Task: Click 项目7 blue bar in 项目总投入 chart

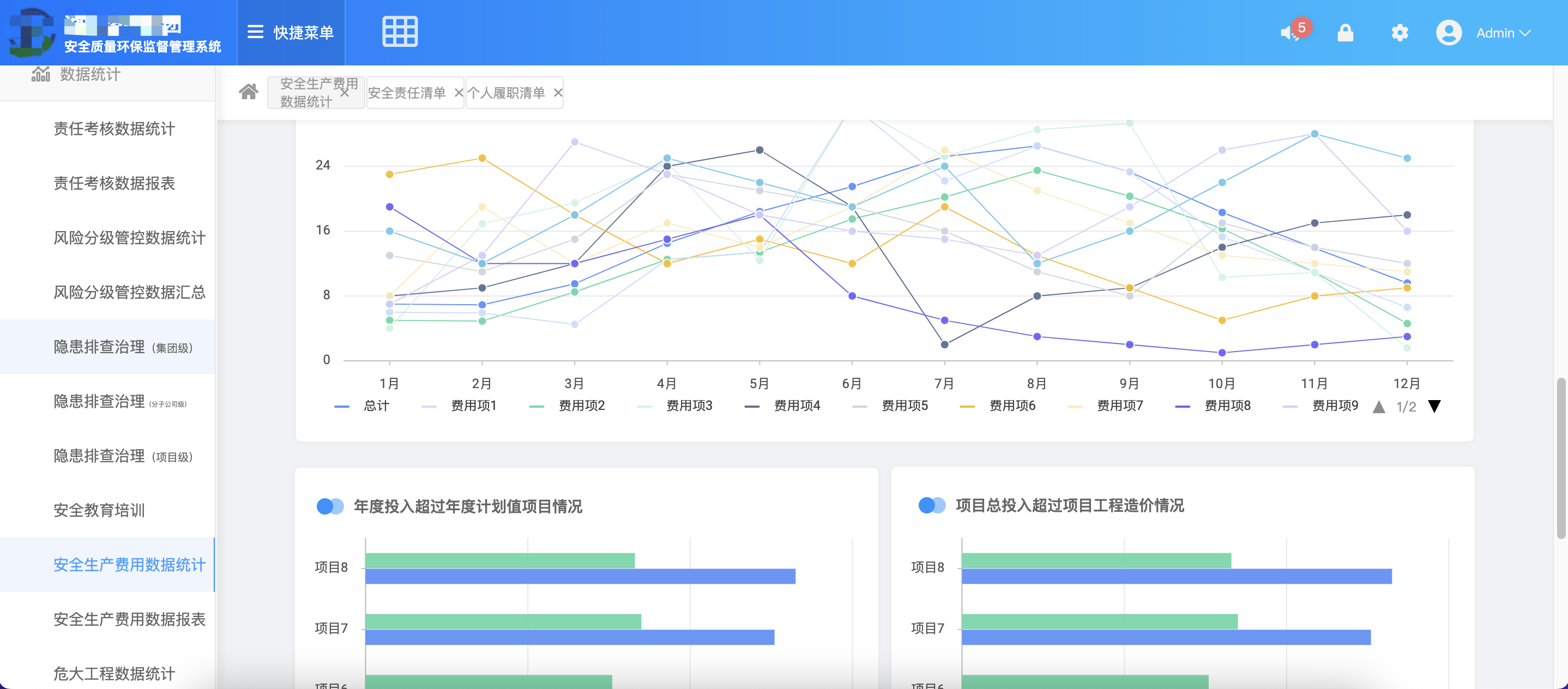Action: (1166, 637)
